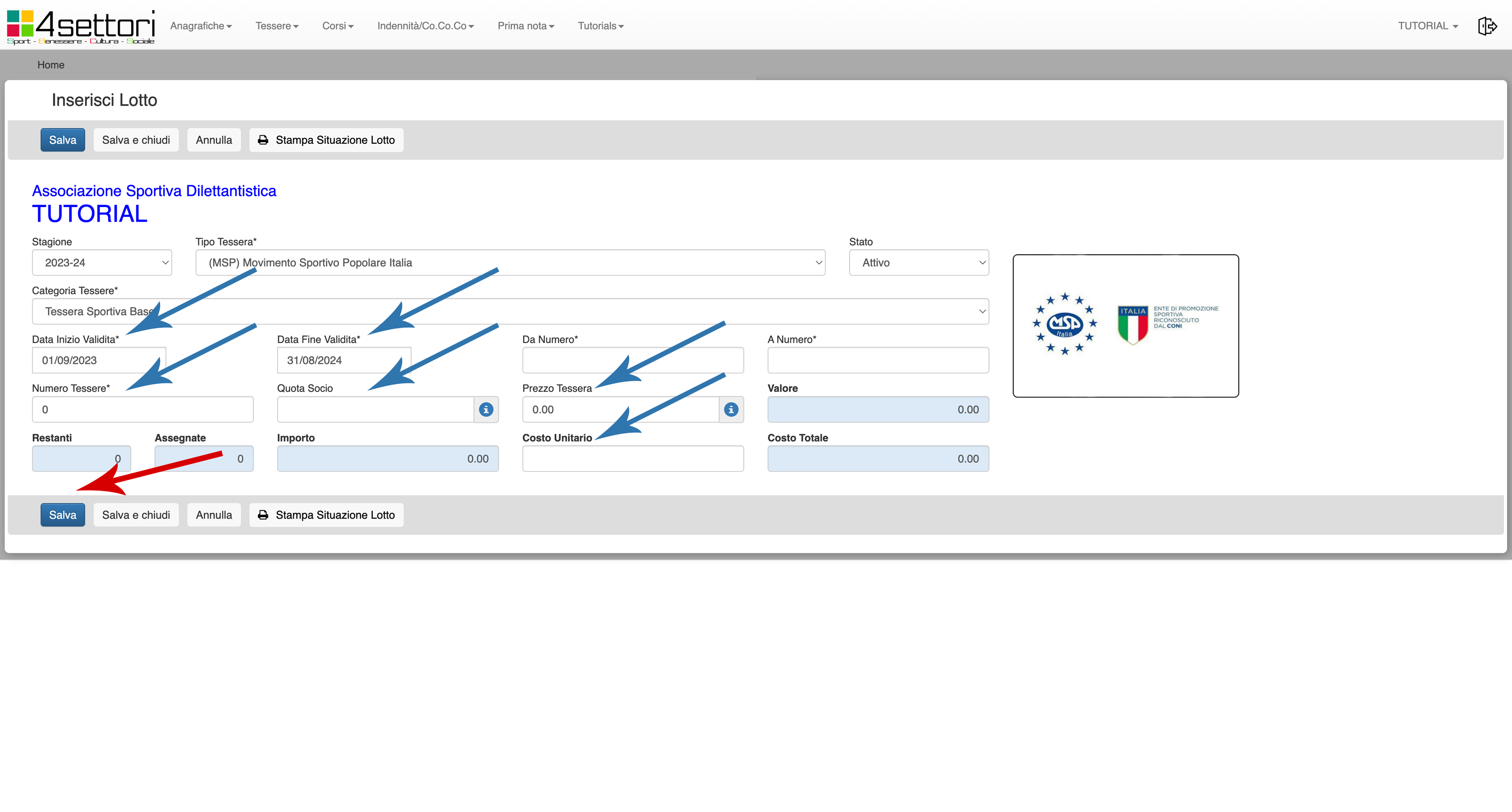
Task: Click the top Salva button
Action: [62, 140]
